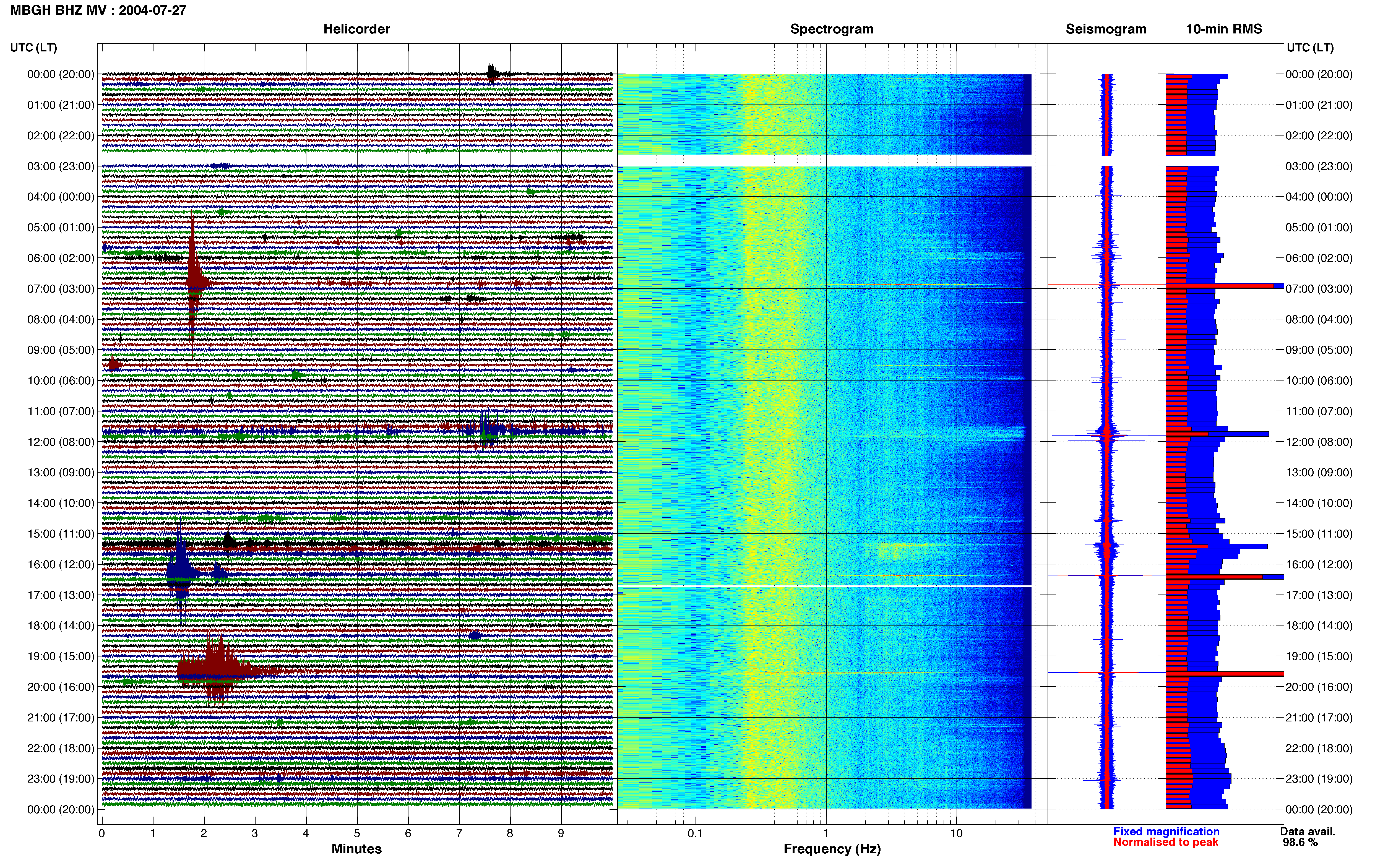Click left time label '16:00 (12:00)'

pyautogui.click(x=61, y=564)
